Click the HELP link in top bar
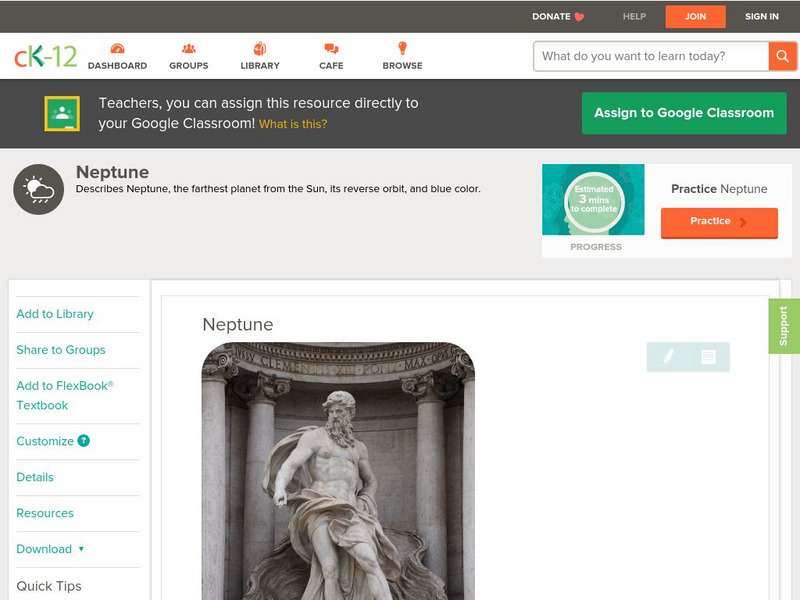Screen dimensions: 800x600 634,17
